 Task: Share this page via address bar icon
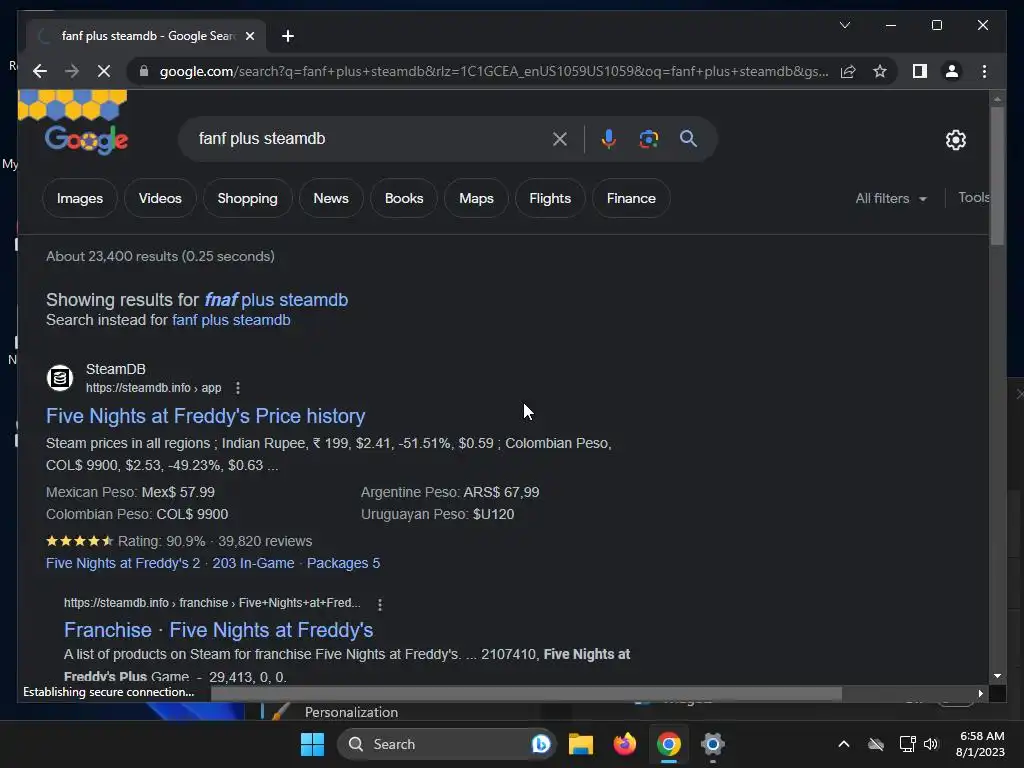pos(848,71)
